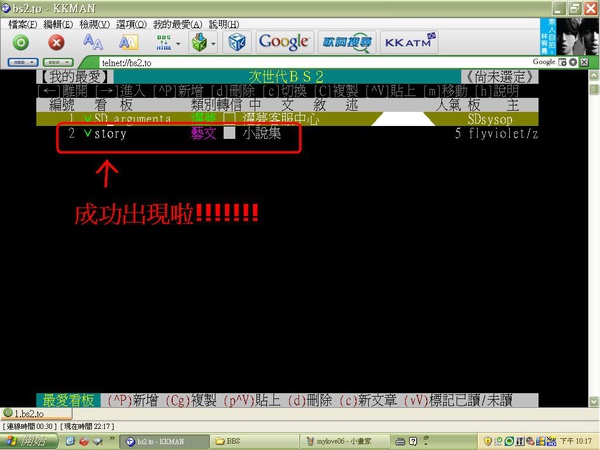600x450 pixels.
Task: Click the system tray clock 下午 10:17
Action: pyautogui.click(x=576, y=442)
